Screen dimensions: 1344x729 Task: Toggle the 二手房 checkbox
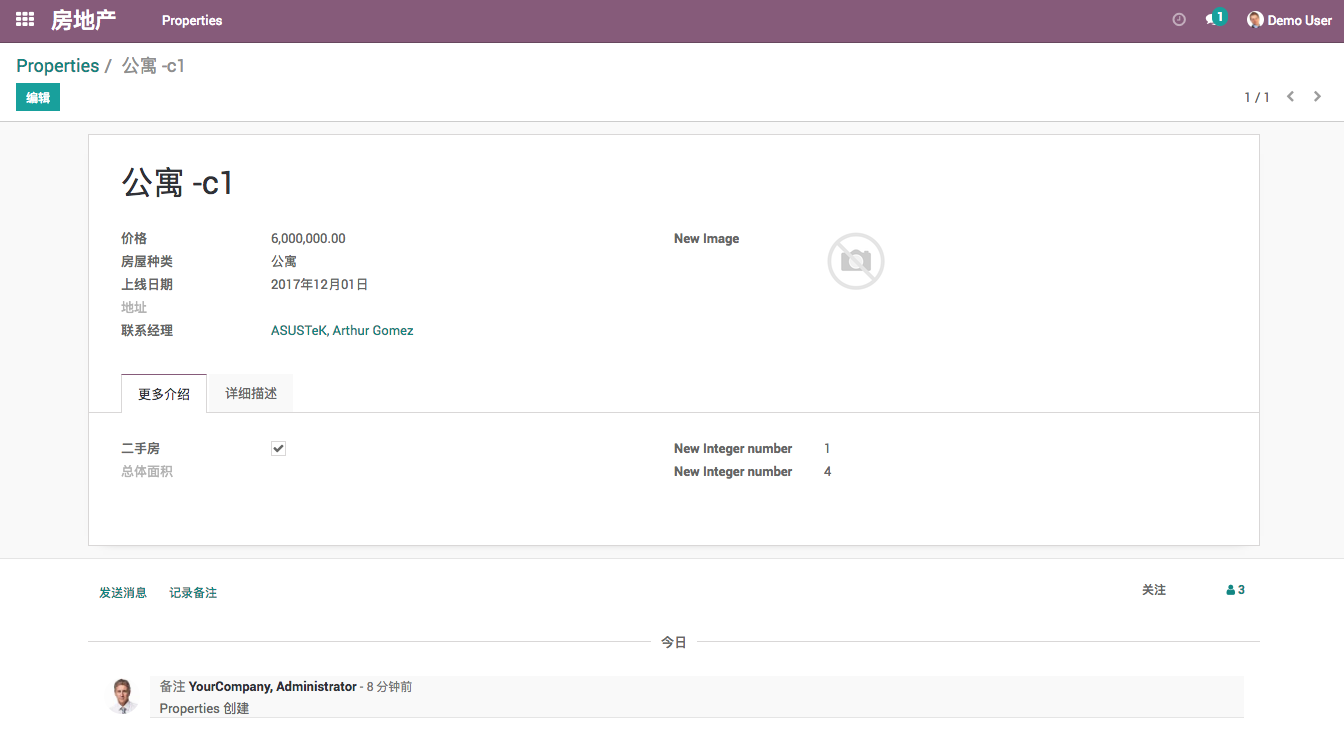(x=278, y=449)
